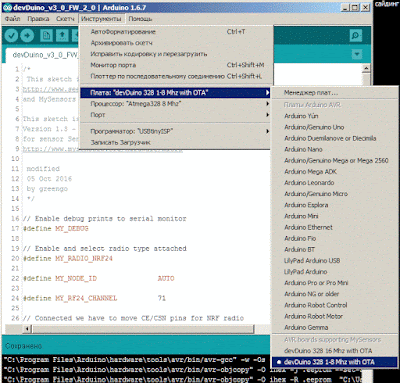Open Менеджер плат entry

[x=335, y=93]
